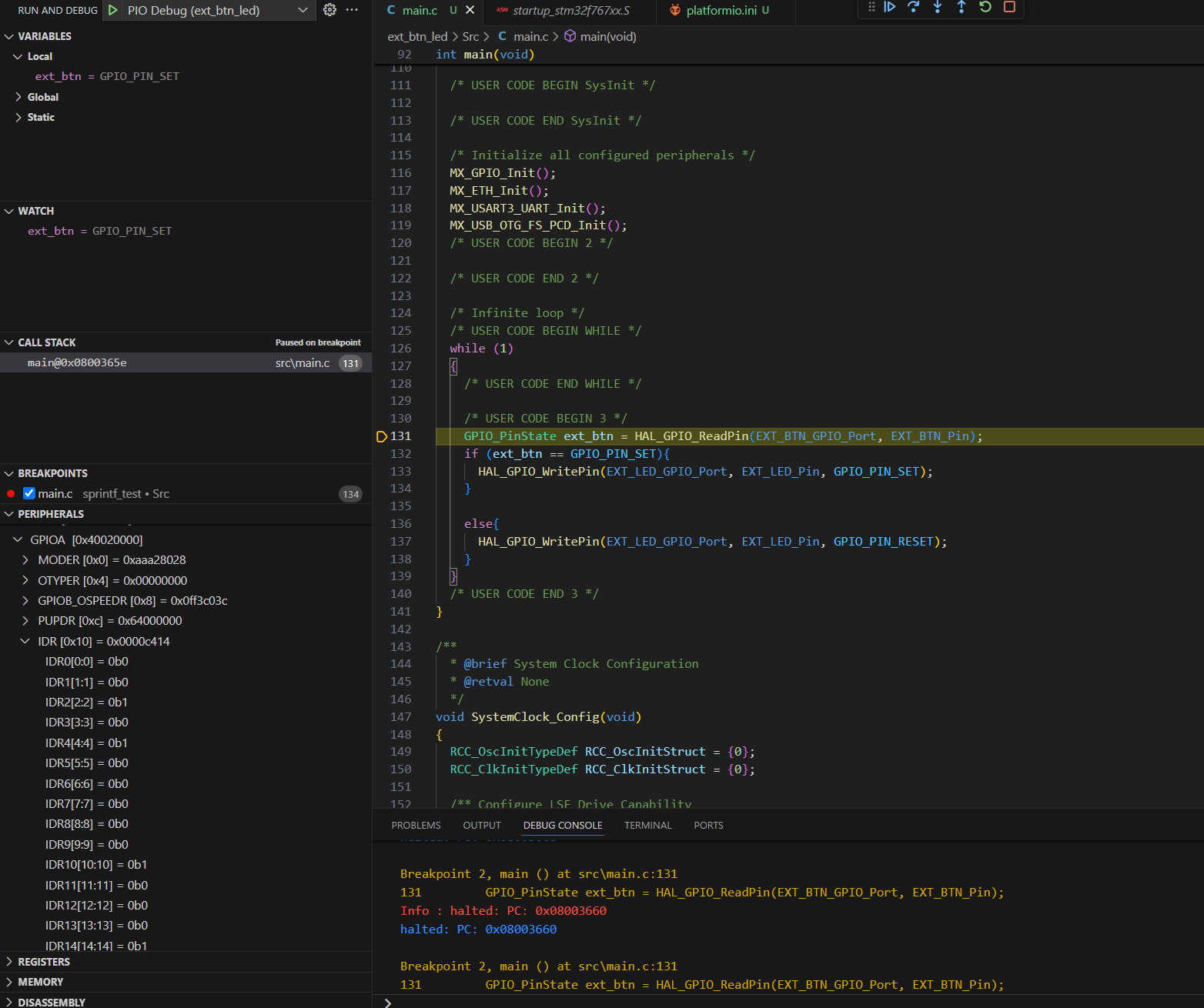This screenshot has width=1204, height=1008.
Task: Expand the MODER register
Action: pyautogui.click(x=25, y=560)
